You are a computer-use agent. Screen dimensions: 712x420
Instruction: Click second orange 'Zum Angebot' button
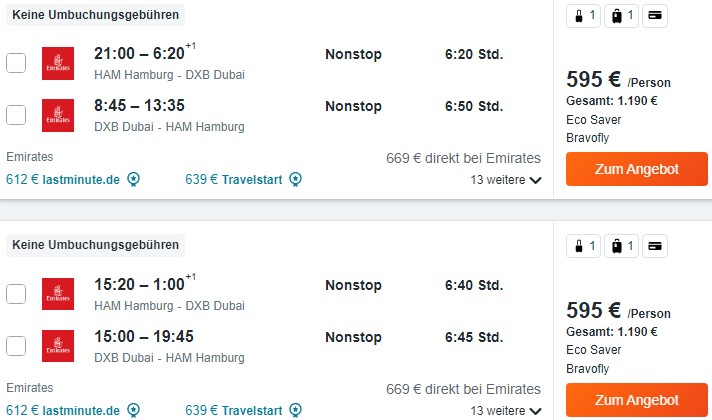637,400
